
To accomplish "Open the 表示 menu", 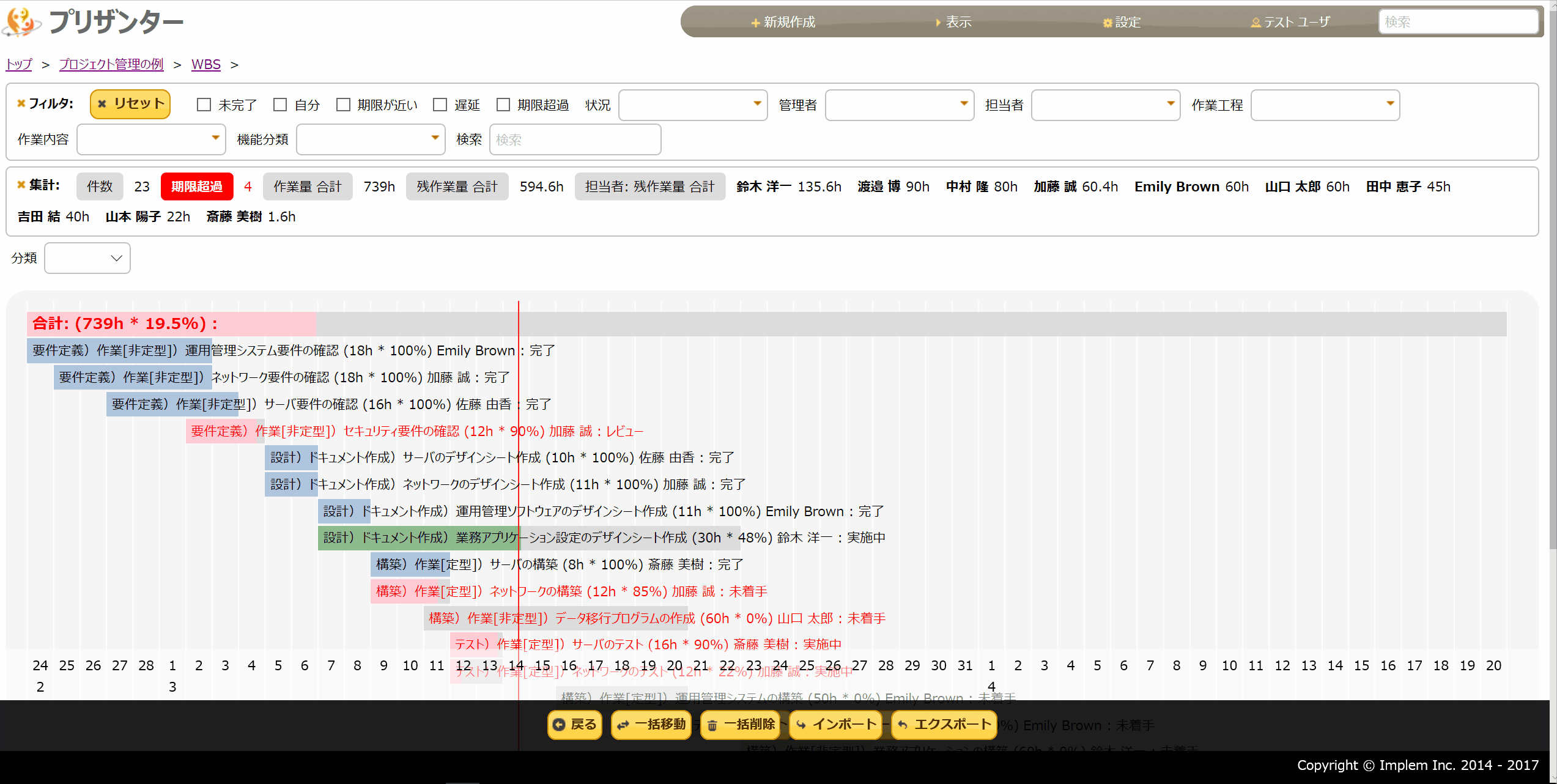I will tap(953, 22).
